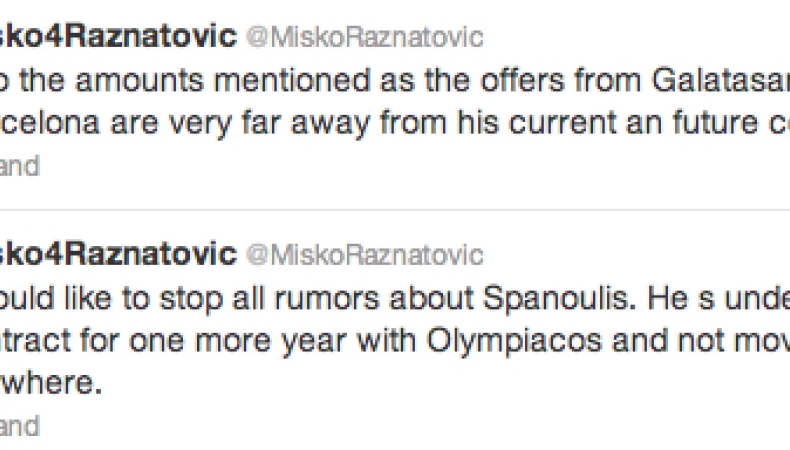Click the word 'where.' ending the second tweet

coord(51,383)
